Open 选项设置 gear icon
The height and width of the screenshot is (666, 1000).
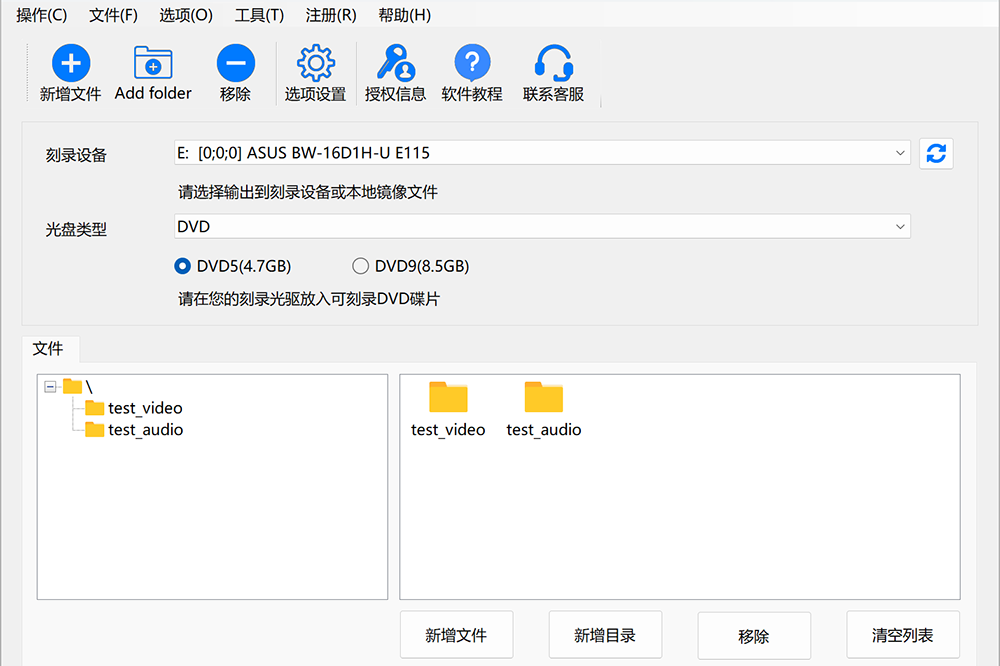point(315,65)
